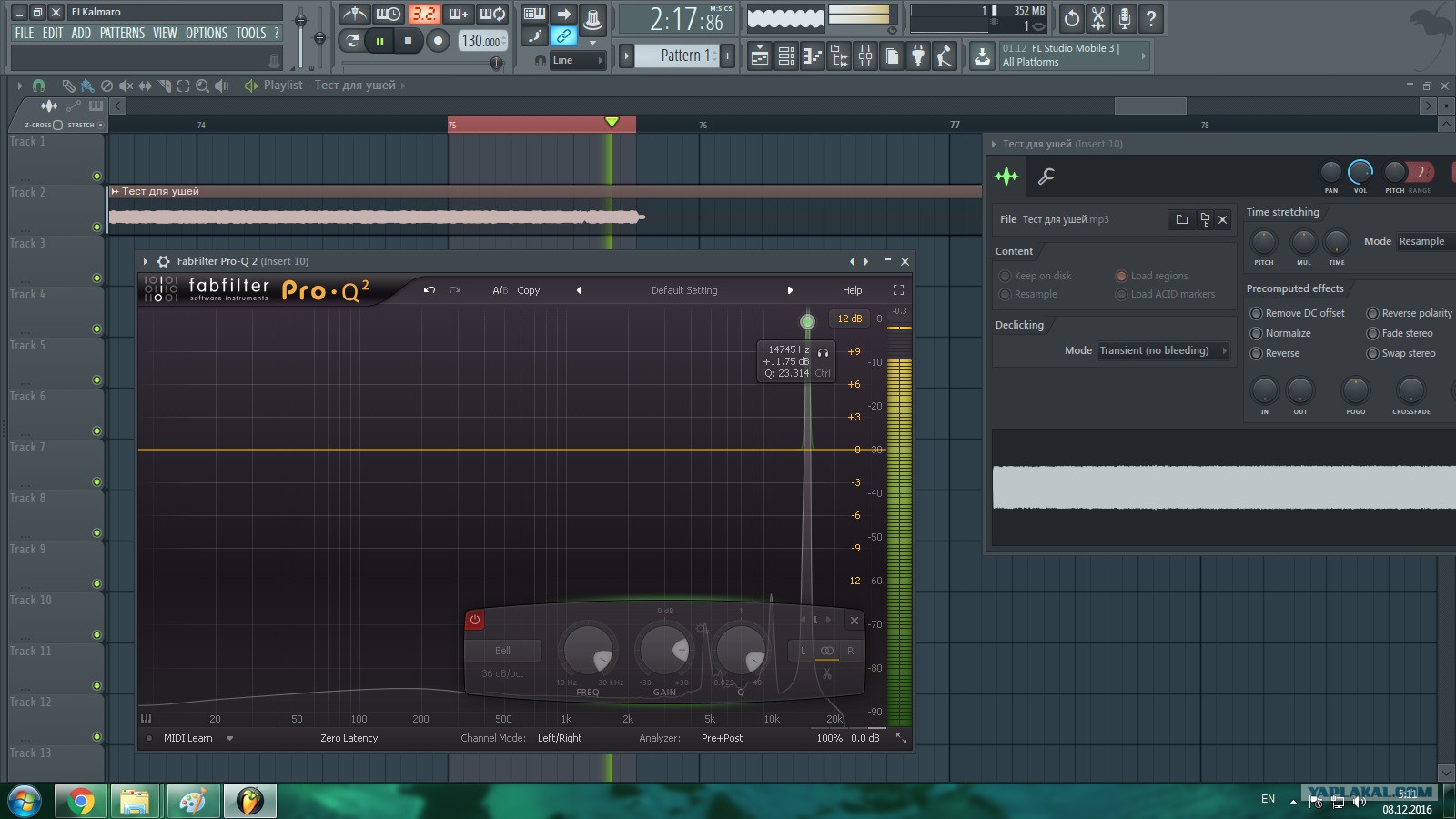Image resolution: width=1456 pixels, height=819 pixels.
Task: Open the FILE menu
Action: (25, 33)
